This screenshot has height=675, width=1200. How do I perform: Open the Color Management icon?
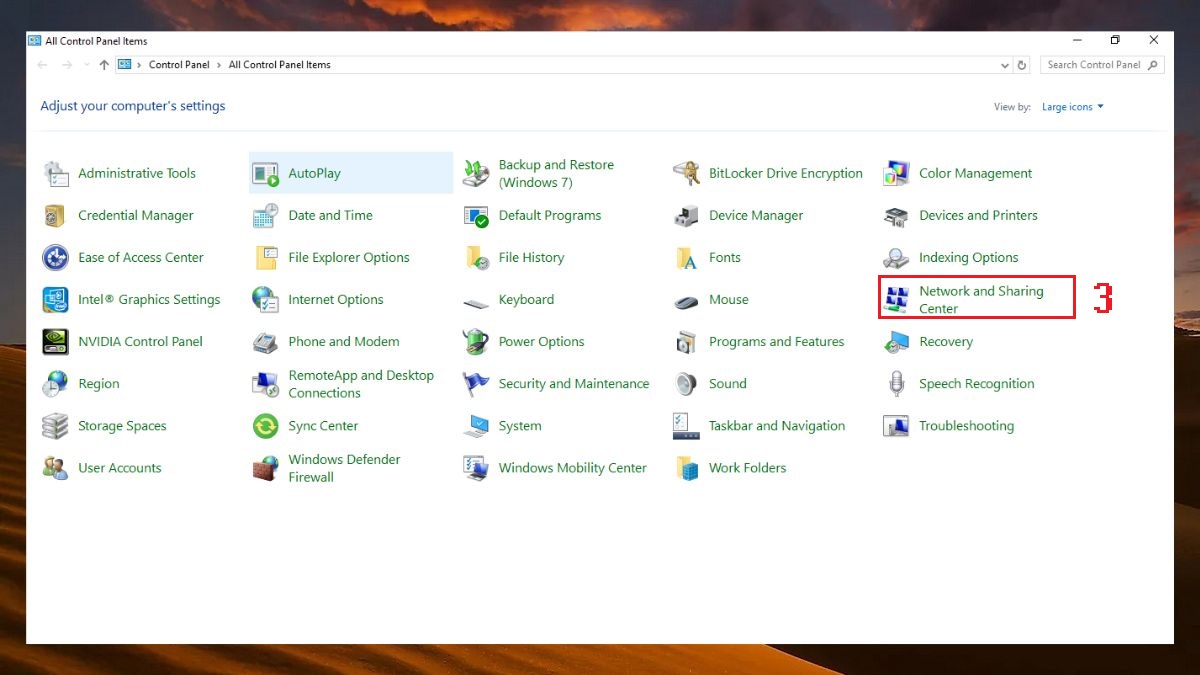click(896, 173)
